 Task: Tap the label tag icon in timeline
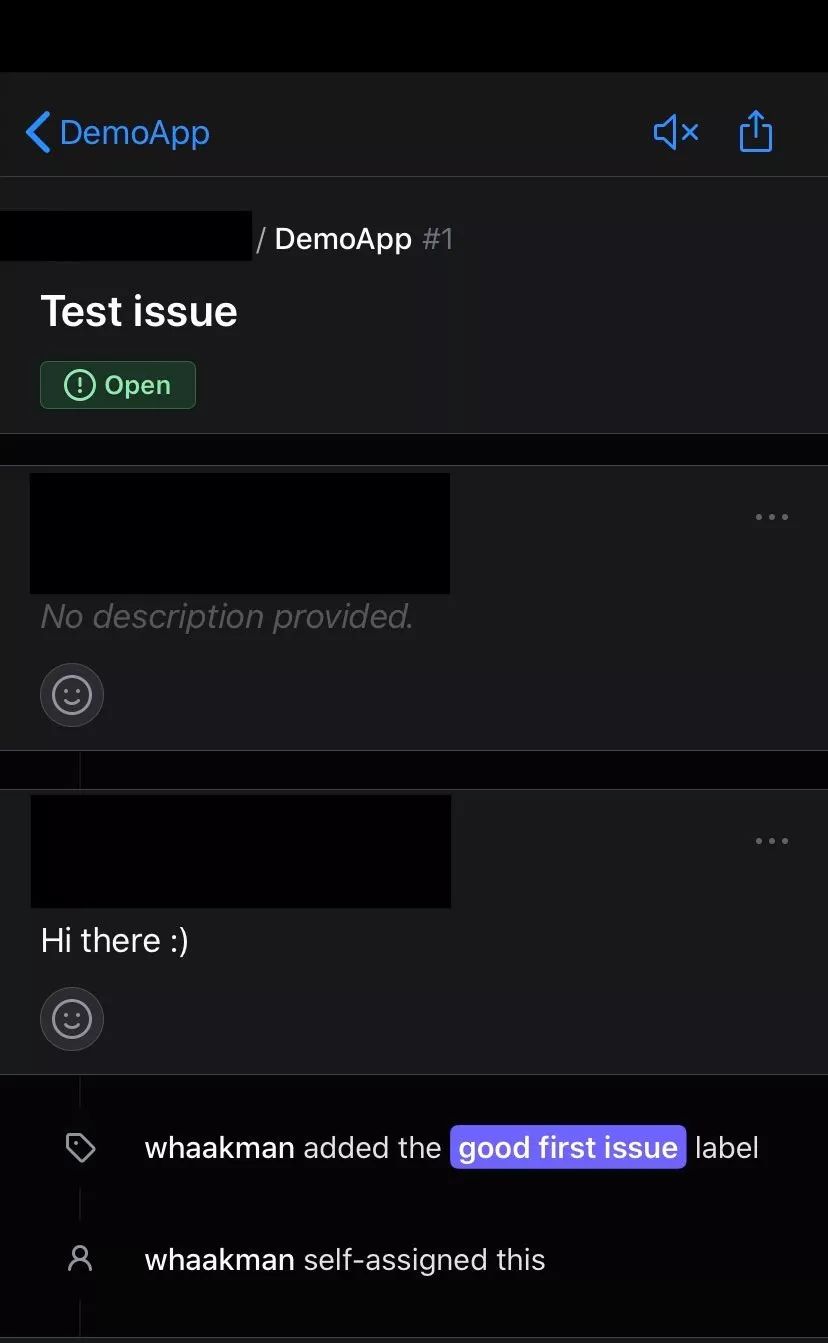80,1147
